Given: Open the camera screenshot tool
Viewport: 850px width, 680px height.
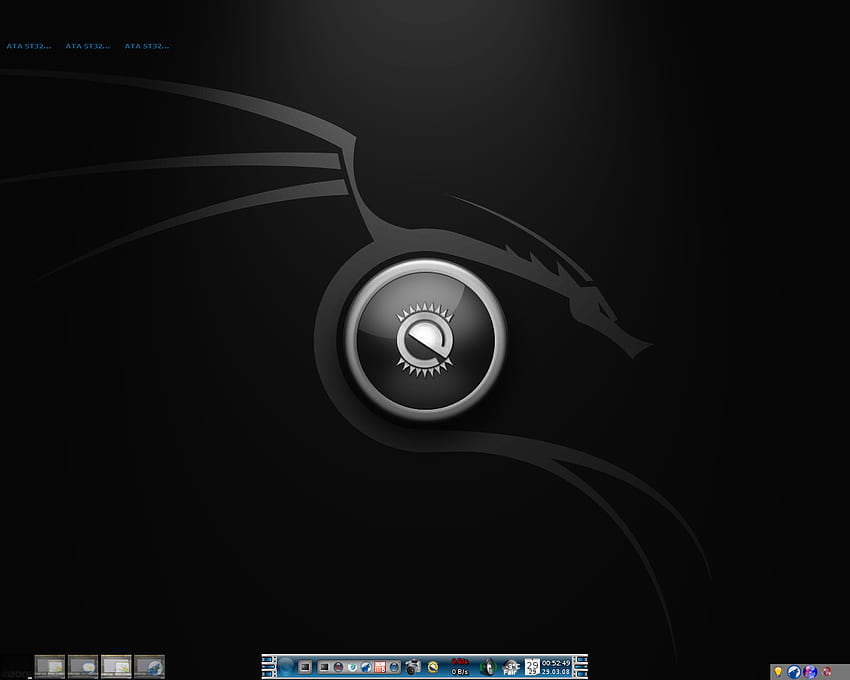Looking at the screenshot, I should click(x=413, y=666).
